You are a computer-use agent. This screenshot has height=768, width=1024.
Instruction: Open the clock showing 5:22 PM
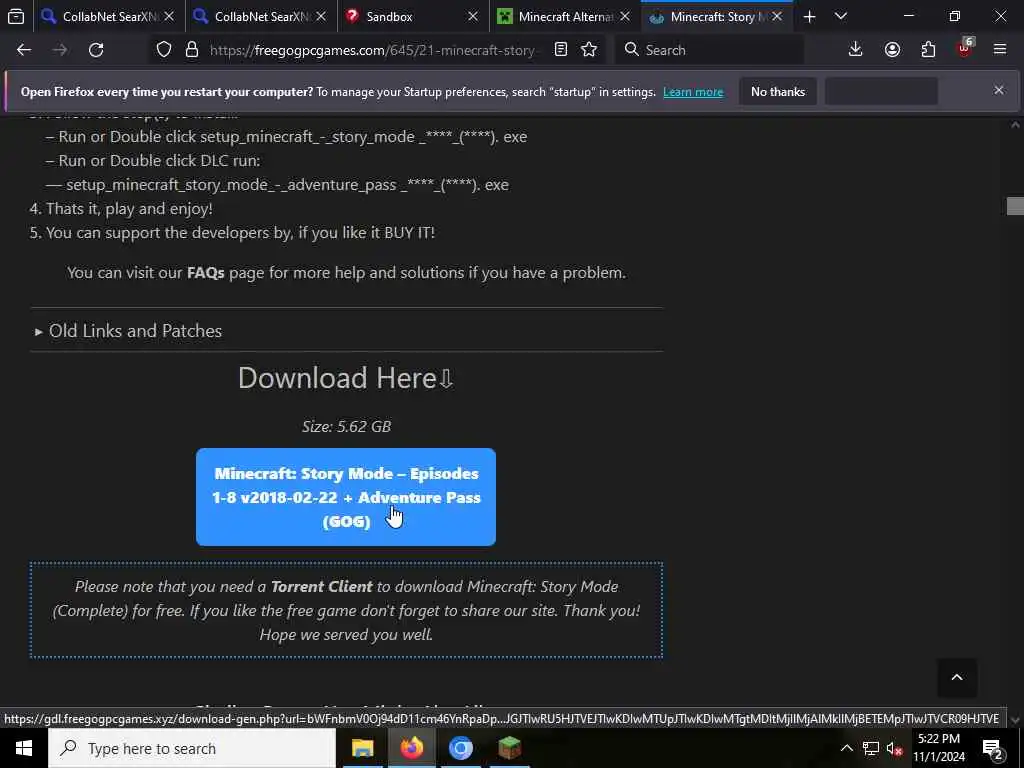pyautogui.click(x=938, y=748)
